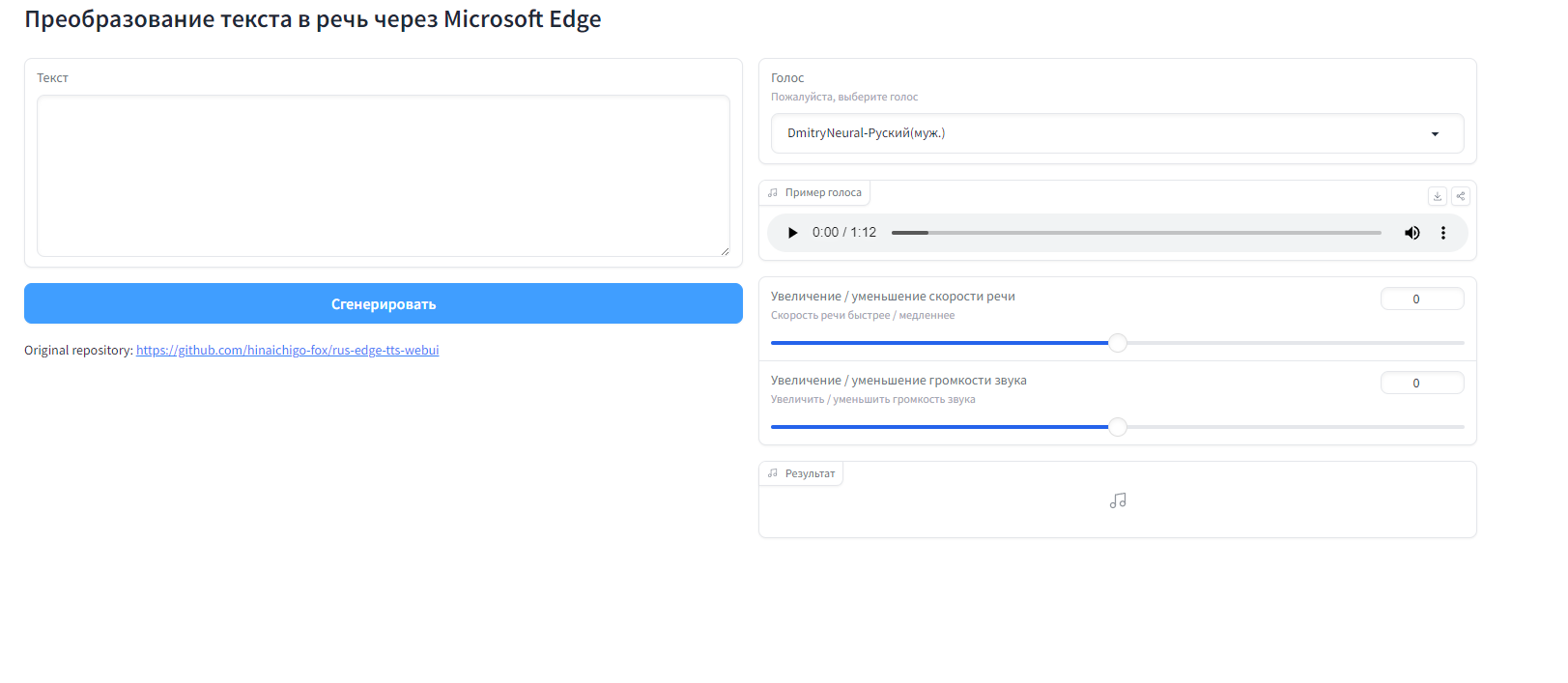Focus the sound volume number field
Viewport: 1568px width, 683px height.
[x=1422, y=384]
